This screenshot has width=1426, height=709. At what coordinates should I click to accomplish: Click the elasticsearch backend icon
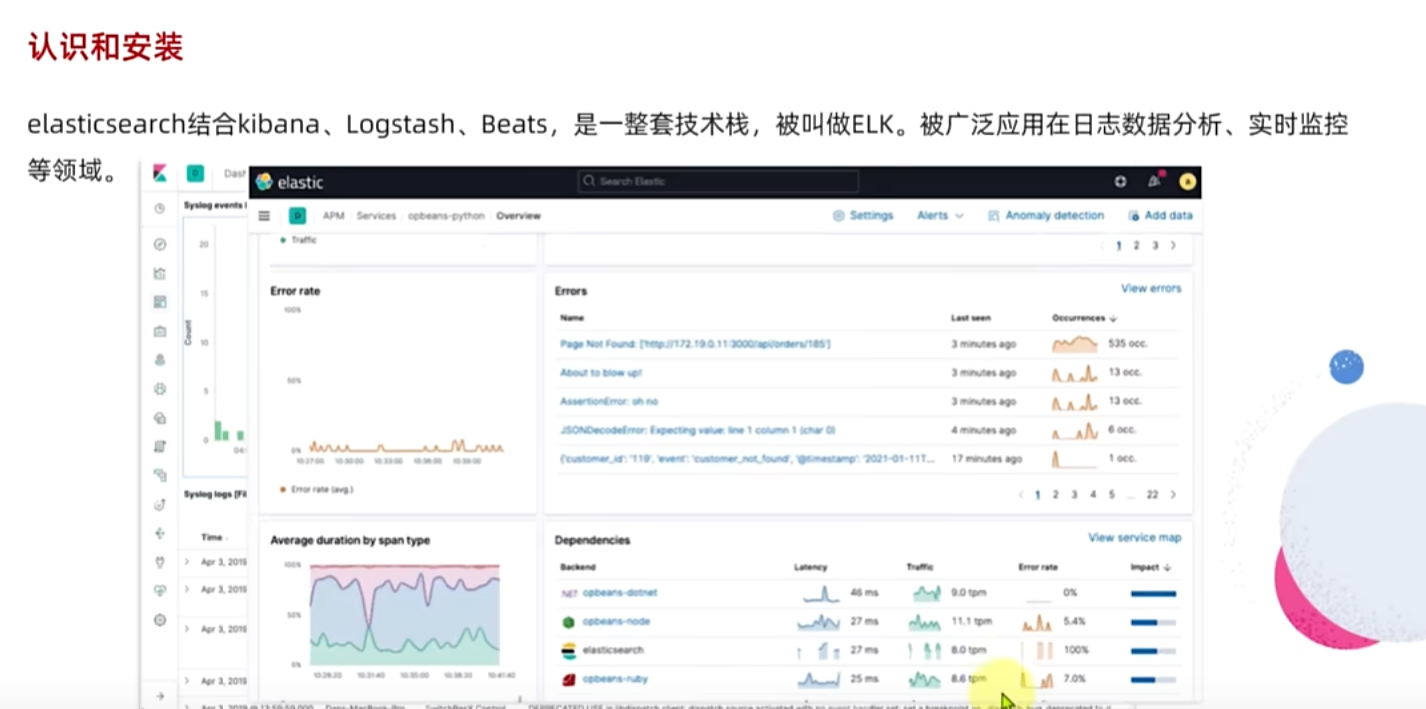(568, 651)
